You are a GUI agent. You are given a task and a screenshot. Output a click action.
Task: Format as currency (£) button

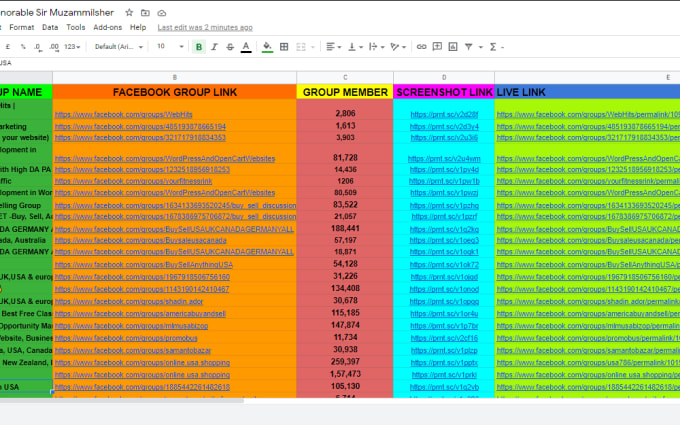pyautogui.click(x=8, y=46)
